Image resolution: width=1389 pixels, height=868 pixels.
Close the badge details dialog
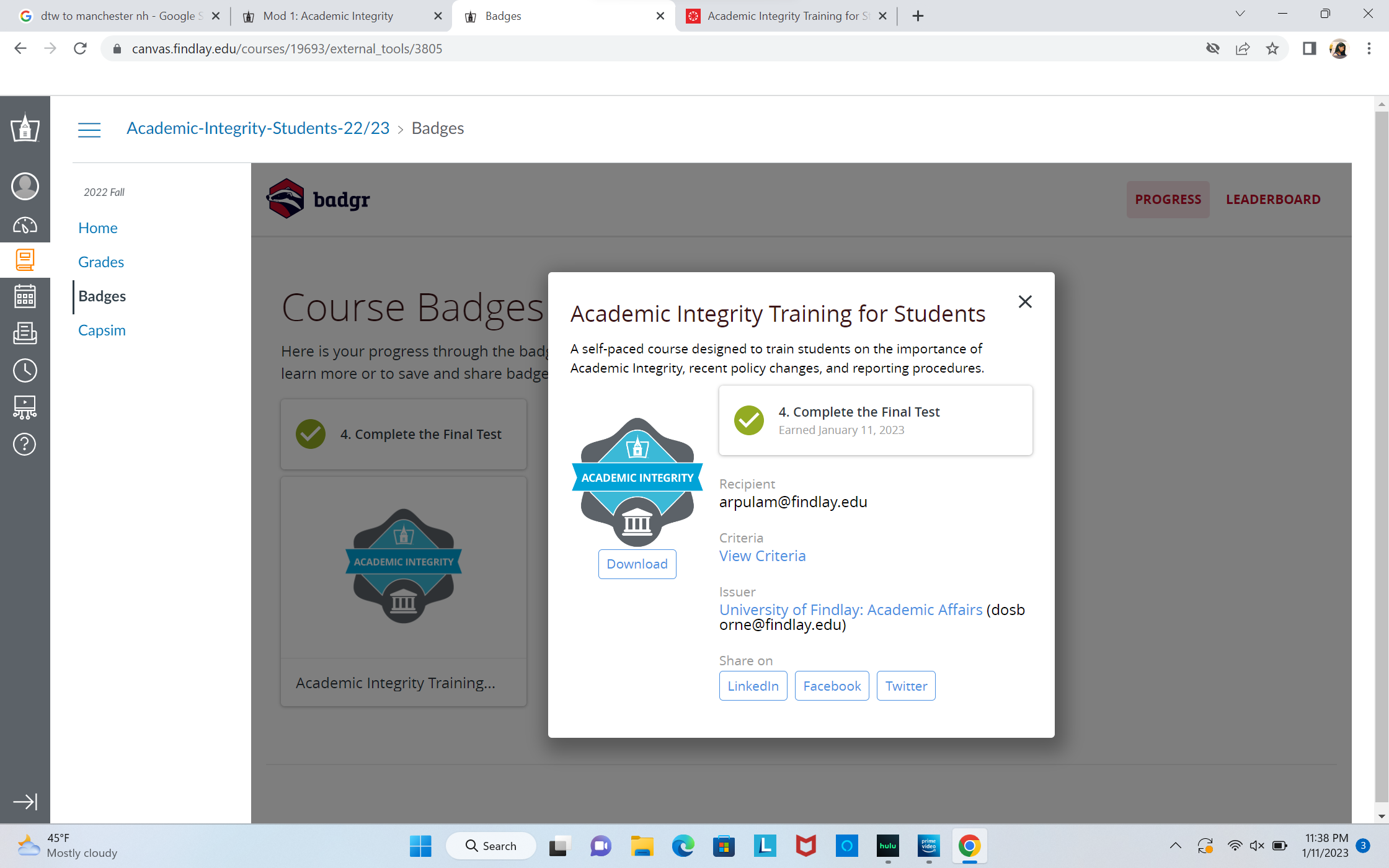pos(1025,302)
